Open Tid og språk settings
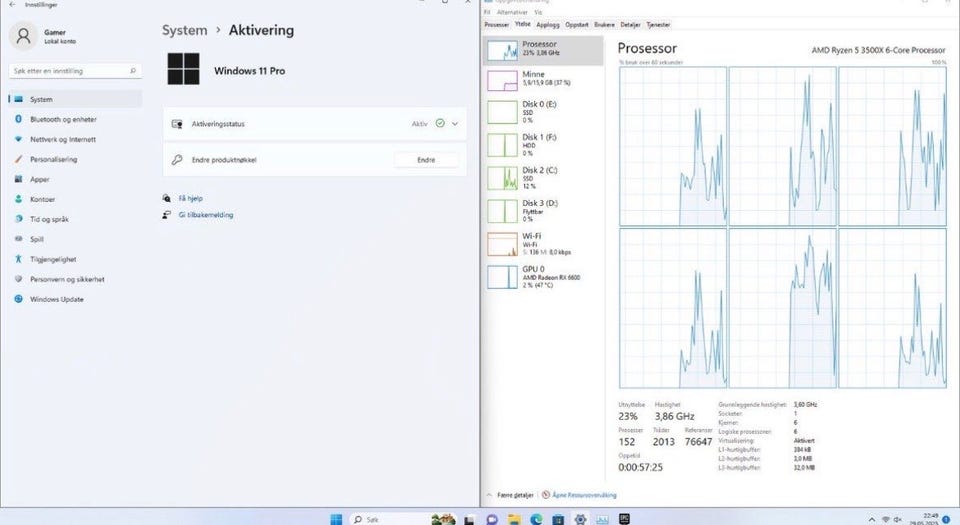 pyautogui.click(x=75, y=219)
